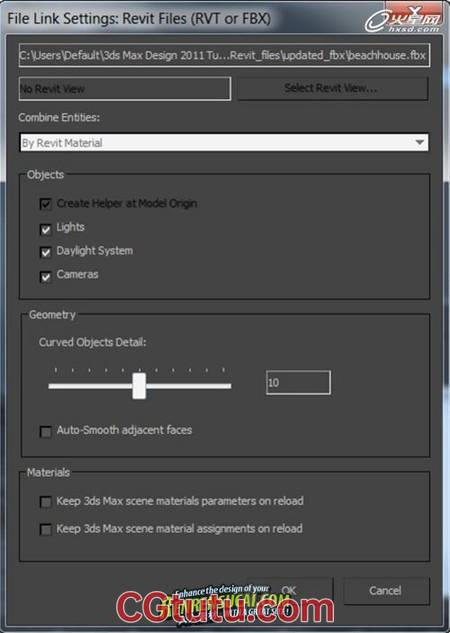Check Keep scene material assignments on reload
Screen dimensions: 450x633
tap(46, 529)
